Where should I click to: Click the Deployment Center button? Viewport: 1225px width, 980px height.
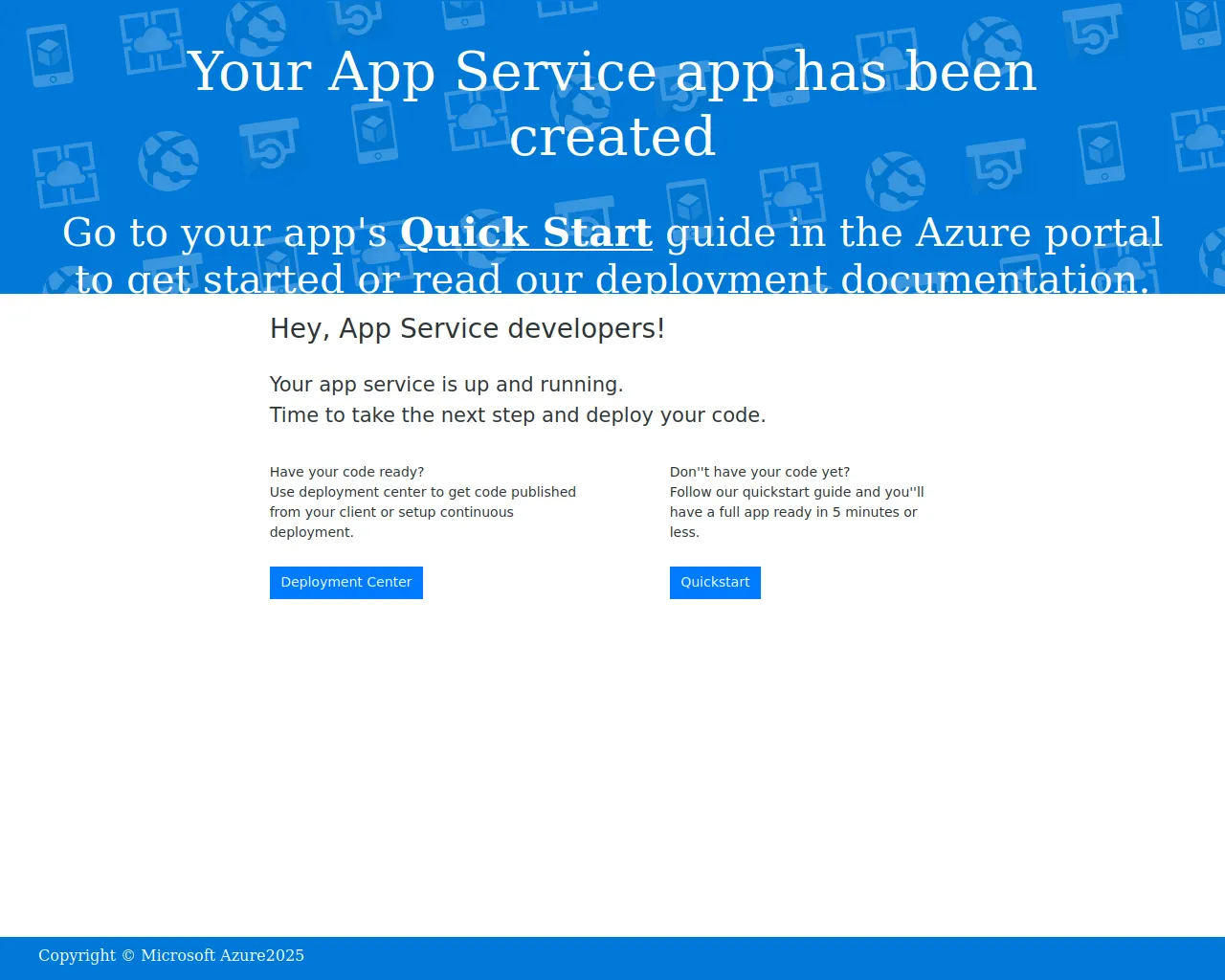(x=346, y=583)
